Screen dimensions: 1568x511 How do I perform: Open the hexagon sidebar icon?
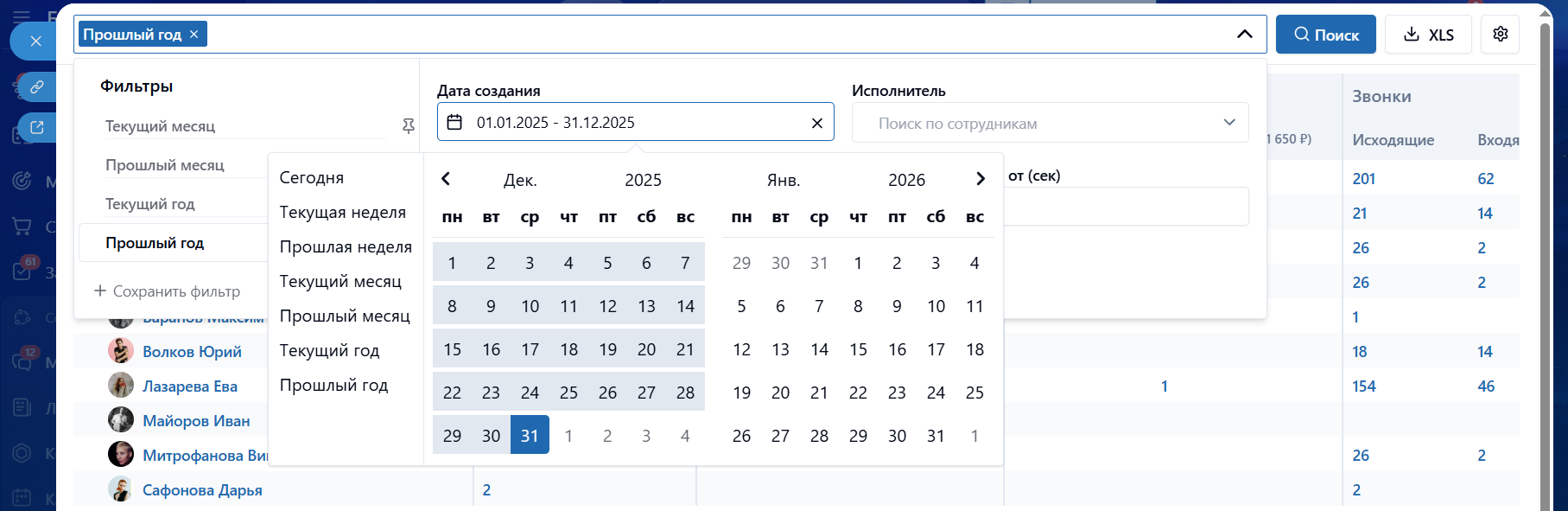(22, 453)
